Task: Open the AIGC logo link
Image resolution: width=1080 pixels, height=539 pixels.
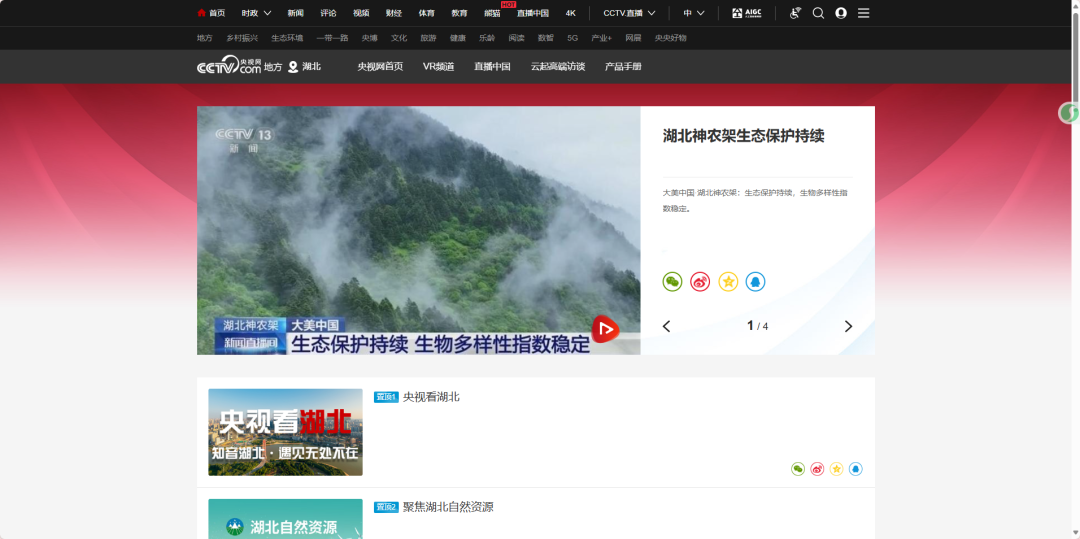Action: click(x=747, y=13)
